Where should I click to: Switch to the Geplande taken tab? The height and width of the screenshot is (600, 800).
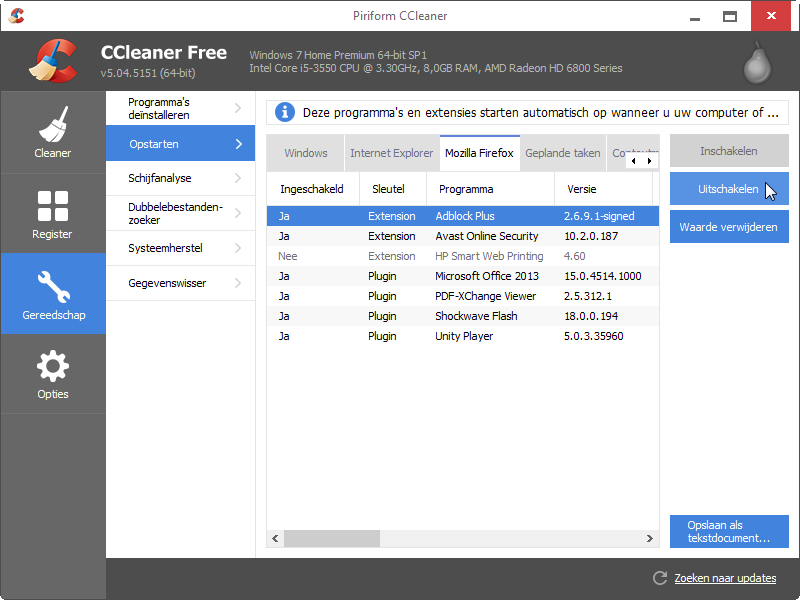tap(563, 153)
